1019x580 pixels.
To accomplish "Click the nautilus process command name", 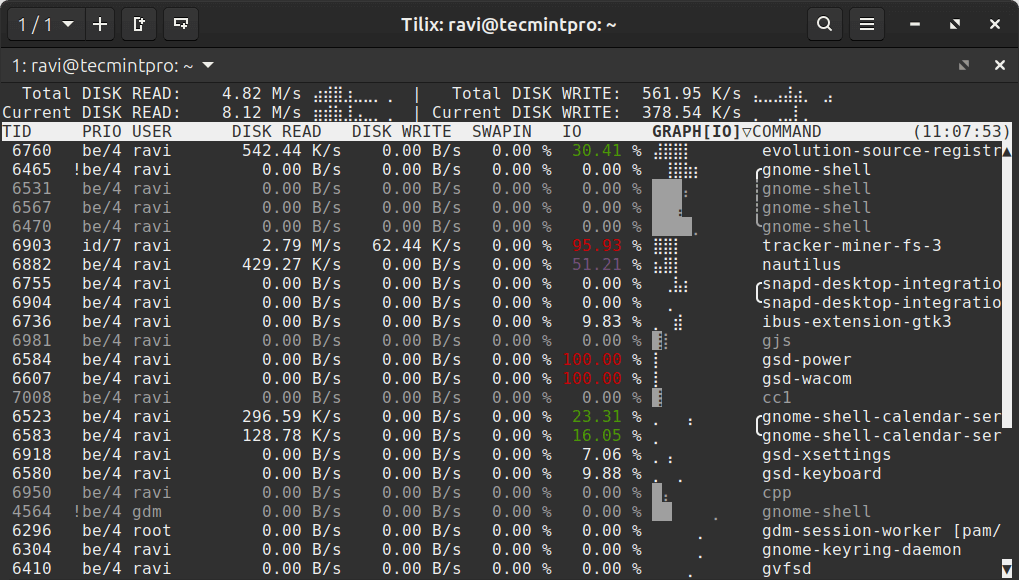I will click(801, 265).
